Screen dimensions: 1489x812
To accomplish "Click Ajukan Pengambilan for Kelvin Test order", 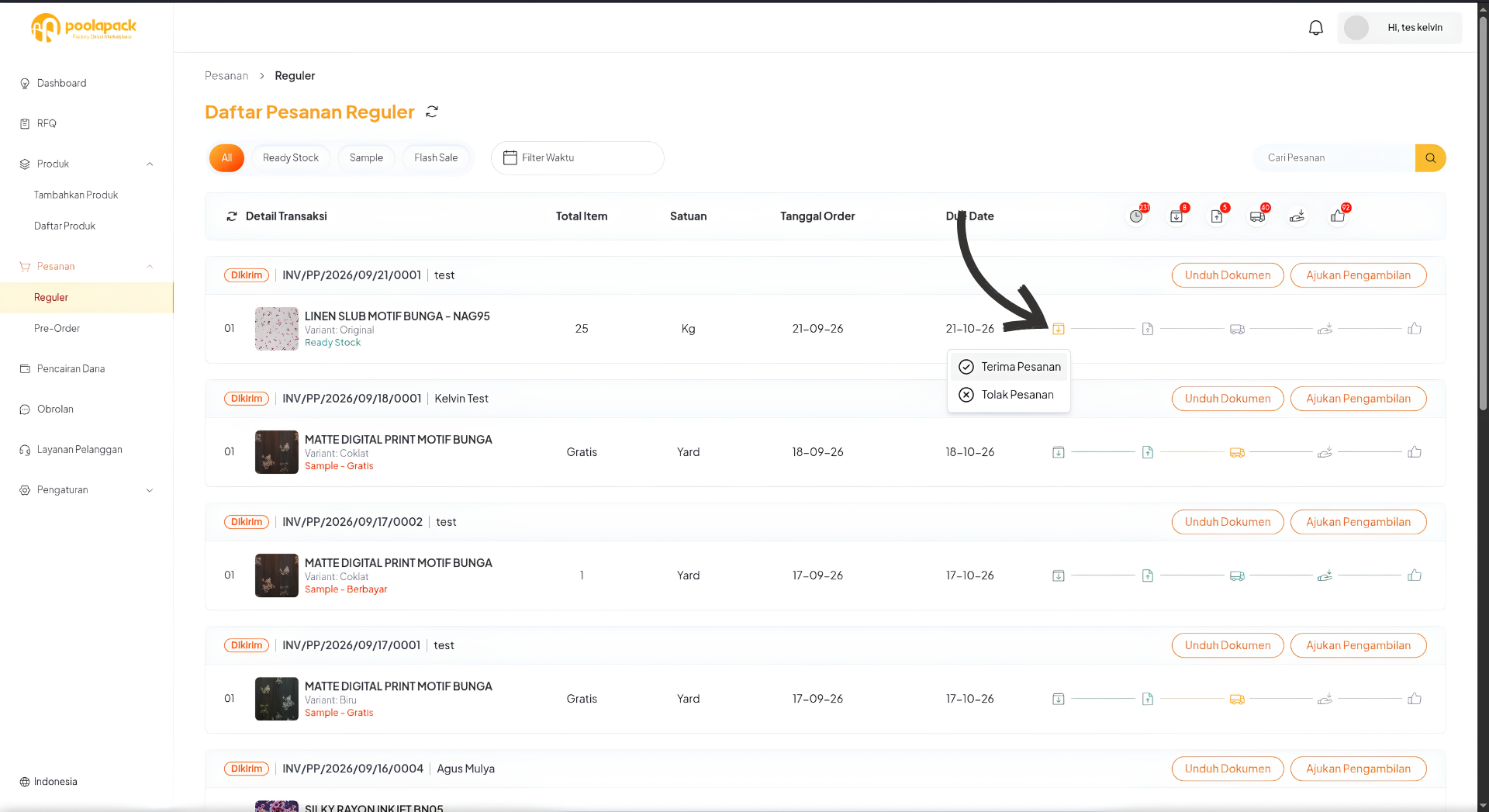I will 1358,399.
